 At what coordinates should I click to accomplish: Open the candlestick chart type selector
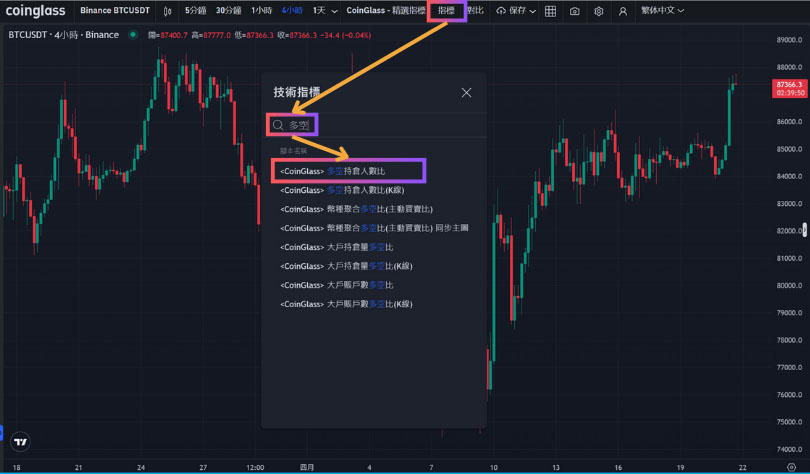[167, 11]
